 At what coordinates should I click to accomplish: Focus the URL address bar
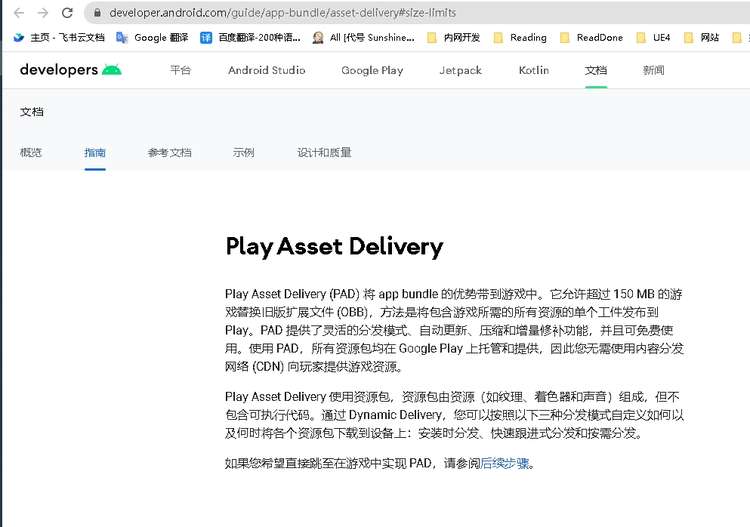(416, 13)
